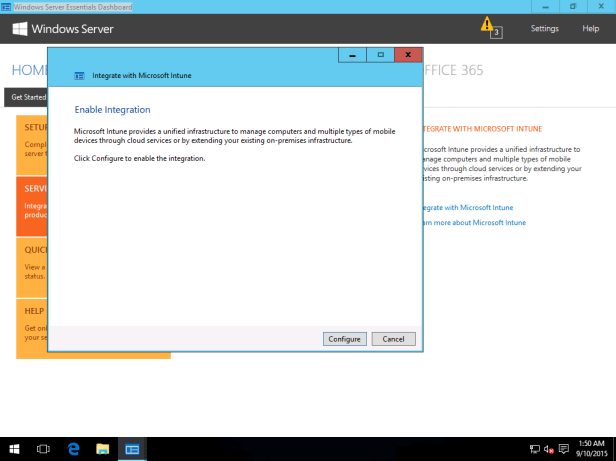
Task: Open File Explorer from the taskbar
Action: pos(102,449)
